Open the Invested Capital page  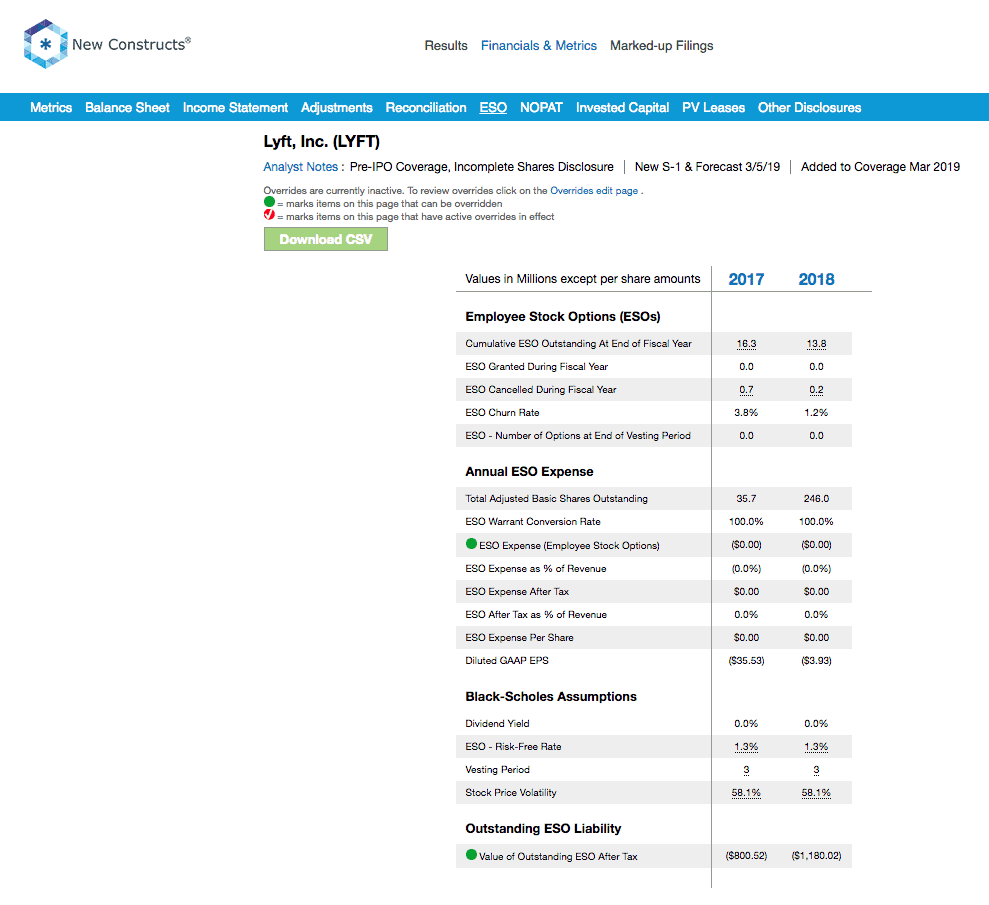623,107
